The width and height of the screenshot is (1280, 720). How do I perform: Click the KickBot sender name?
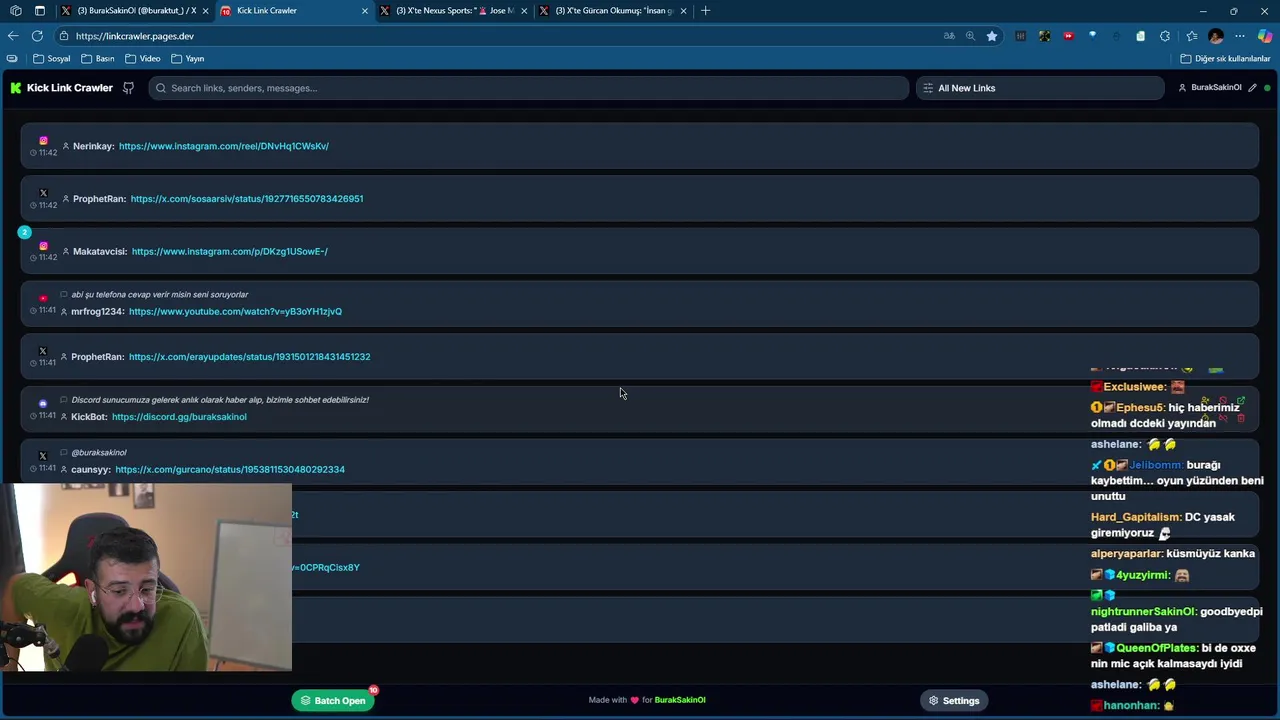[x=89, y=417]
